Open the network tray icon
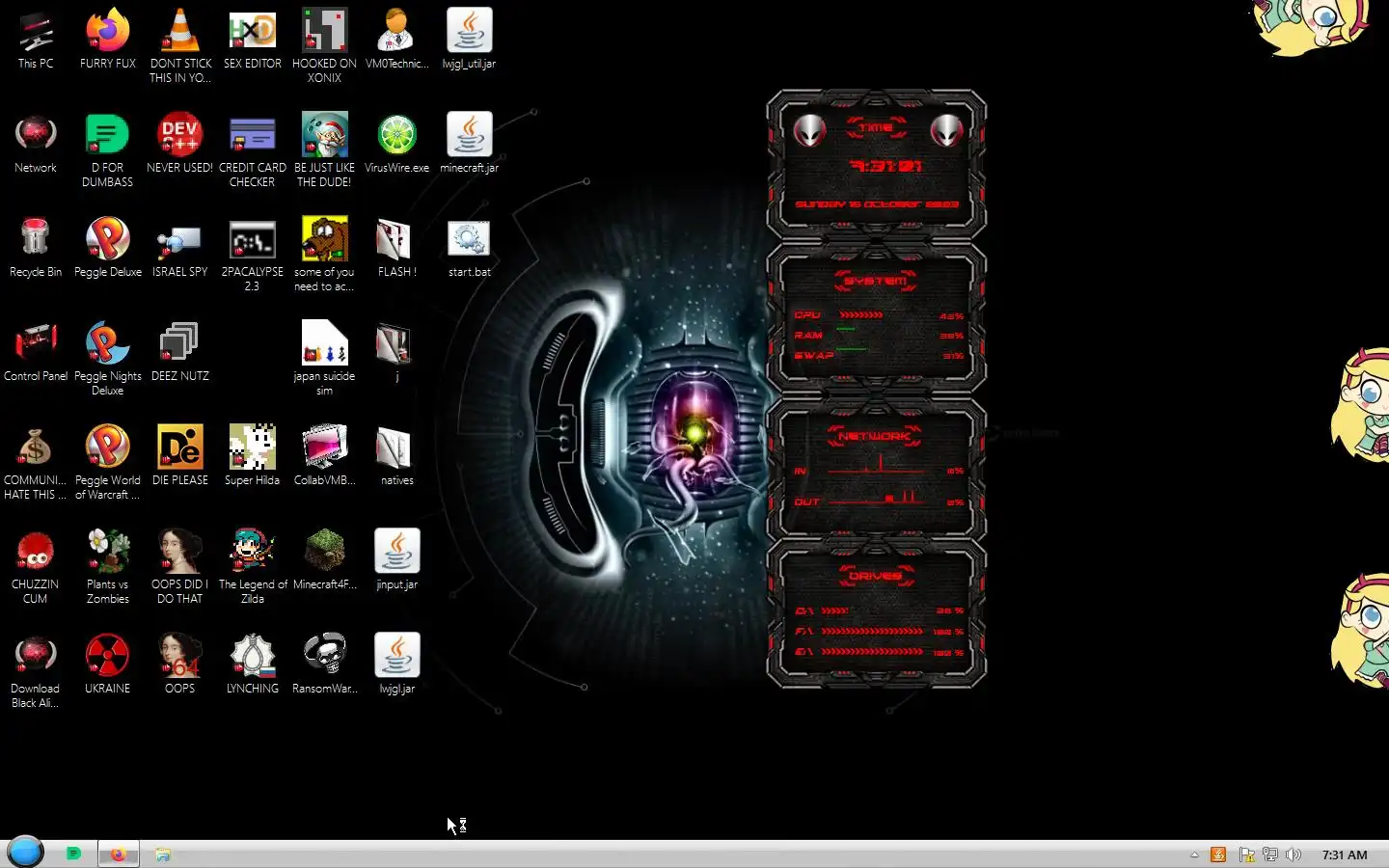 click(x=1270, y=854)
